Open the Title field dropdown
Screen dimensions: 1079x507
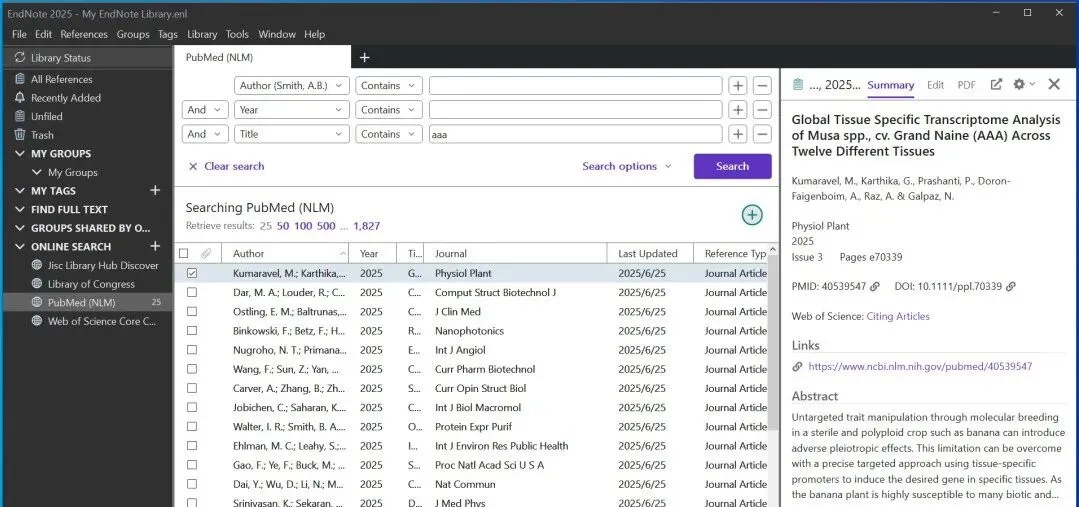click(x=292, y=134)
